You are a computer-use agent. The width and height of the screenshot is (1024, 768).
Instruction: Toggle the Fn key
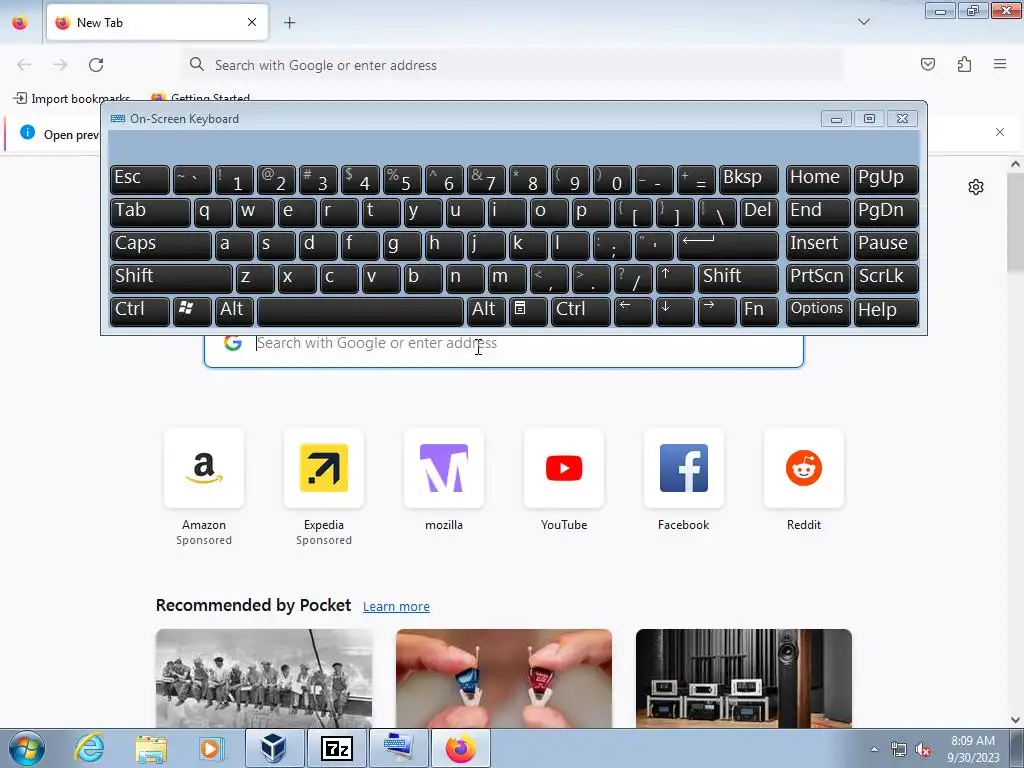759,311
